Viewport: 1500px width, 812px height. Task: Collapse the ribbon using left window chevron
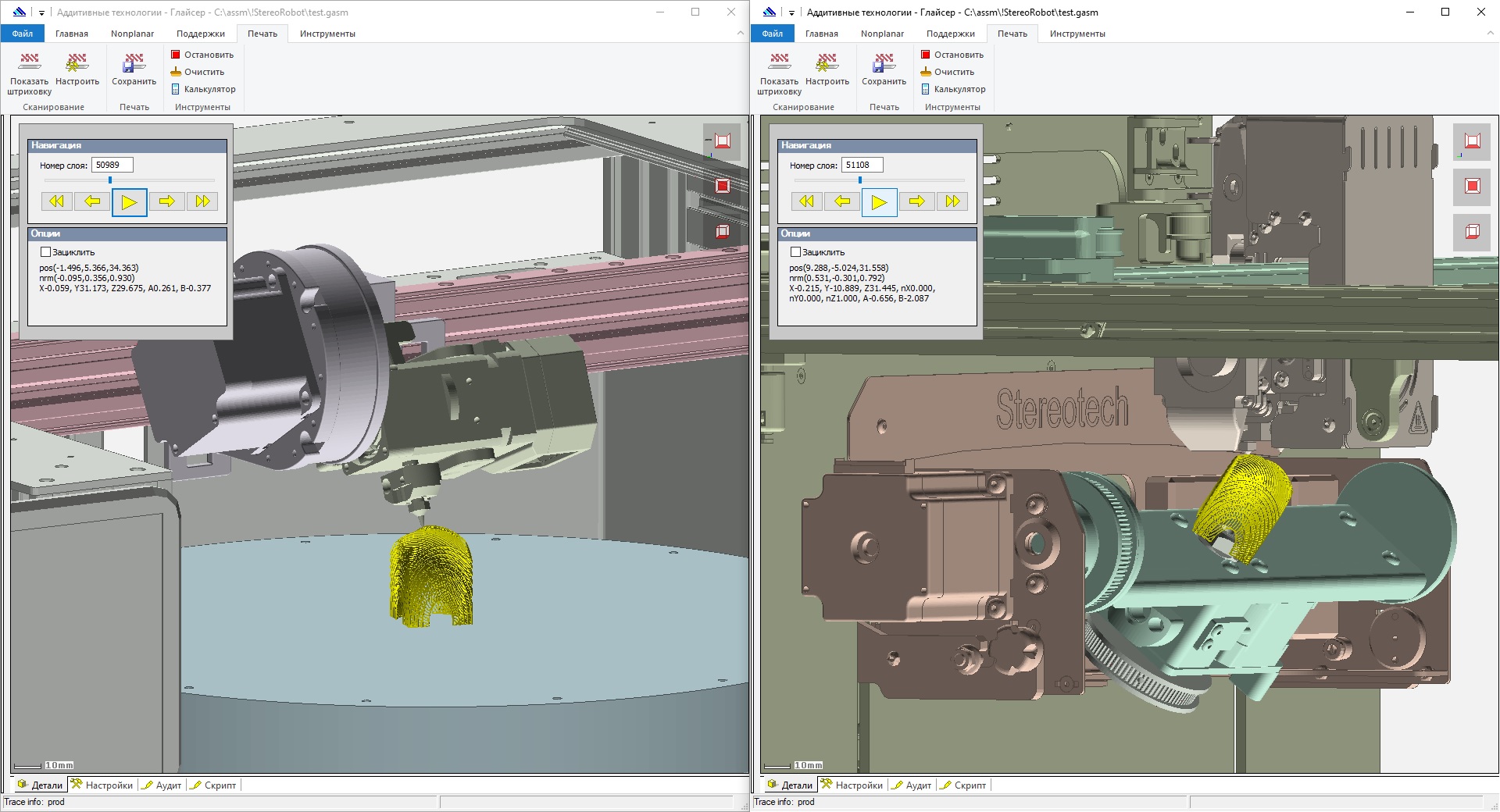[x=740, y=33]
